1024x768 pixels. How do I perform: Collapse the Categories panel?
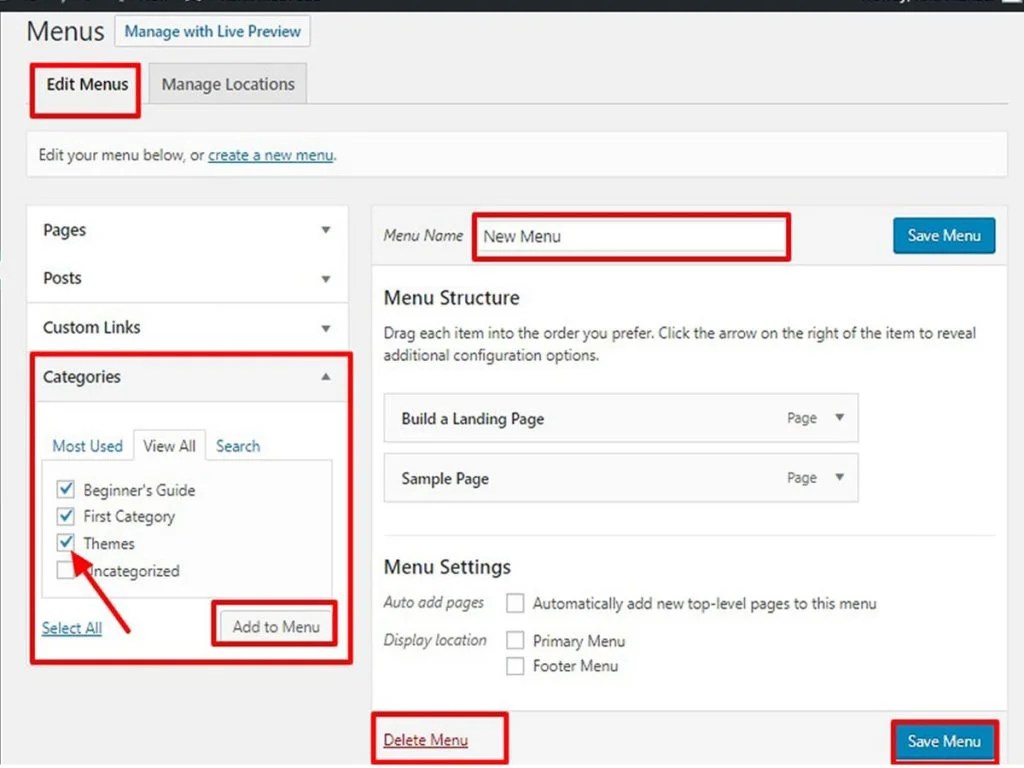click(324, 378)
